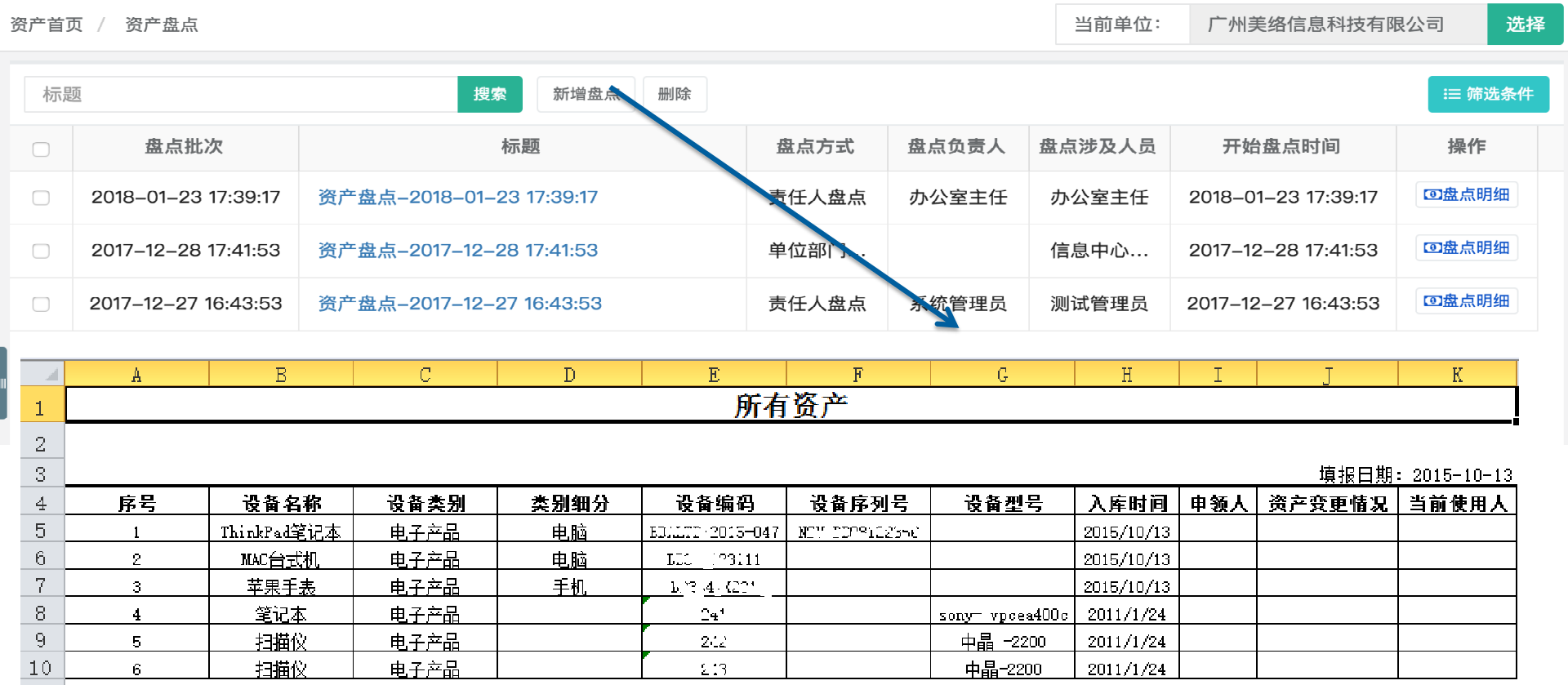Click the 筛选条件 filter list button
The height and width of the screenshot is (685, 1568).
[x=1487, y=95]
